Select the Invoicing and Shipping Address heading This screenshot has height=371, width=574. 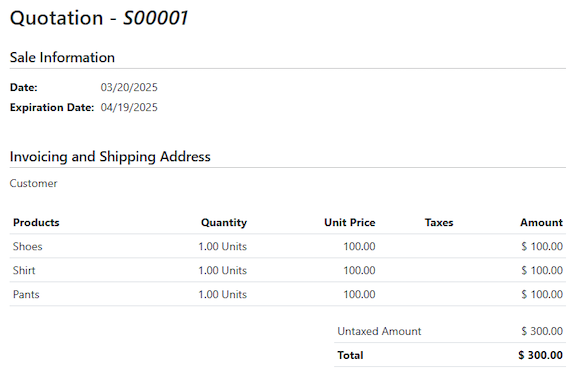[x=110, y=157]
